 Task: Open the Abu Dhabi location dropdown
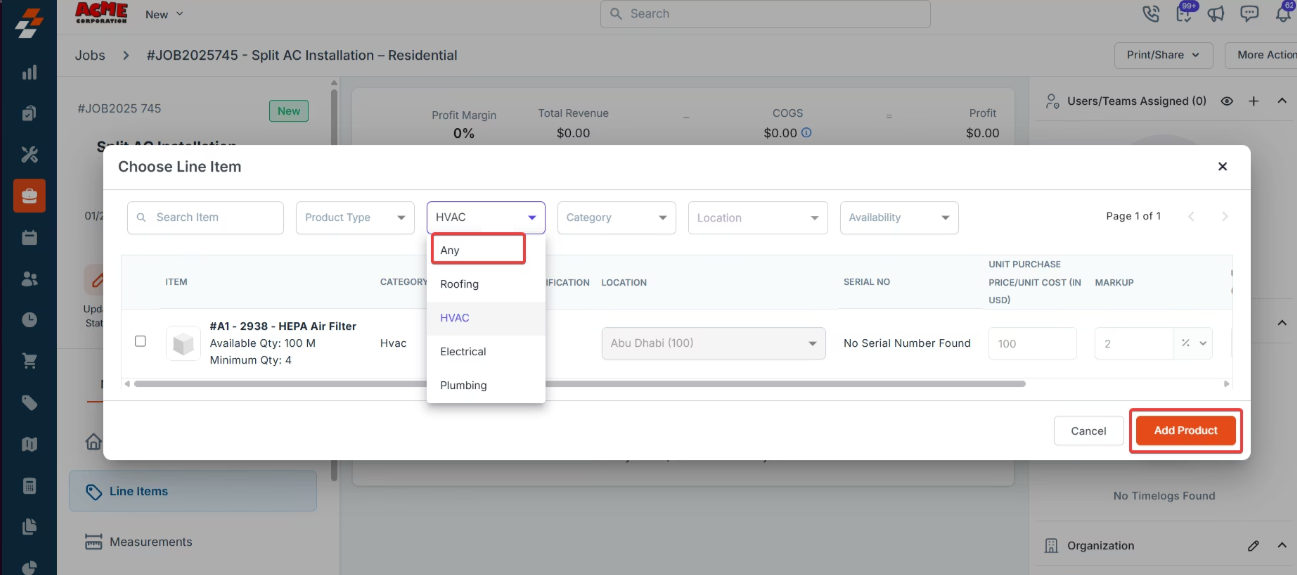pyautogui.click(x=713, y=343)
